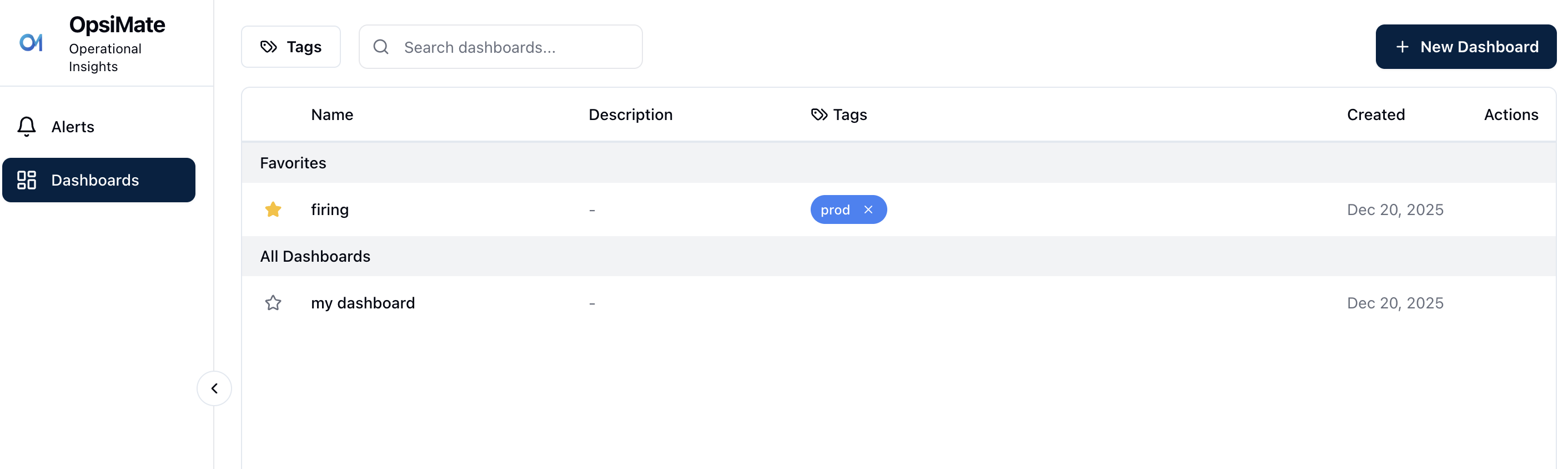The height and width of the screenshot is (469, 1568).
Task: Focus the Search dashboards field
Action: 511,47
